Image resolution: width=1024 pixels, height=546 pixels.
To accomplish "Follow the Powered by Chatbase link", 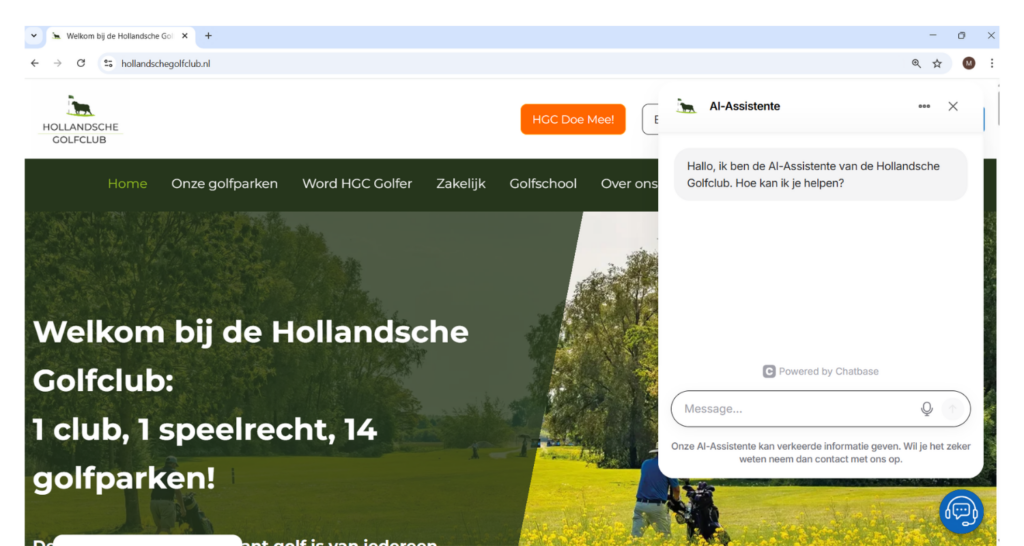I will click(820, 371).
